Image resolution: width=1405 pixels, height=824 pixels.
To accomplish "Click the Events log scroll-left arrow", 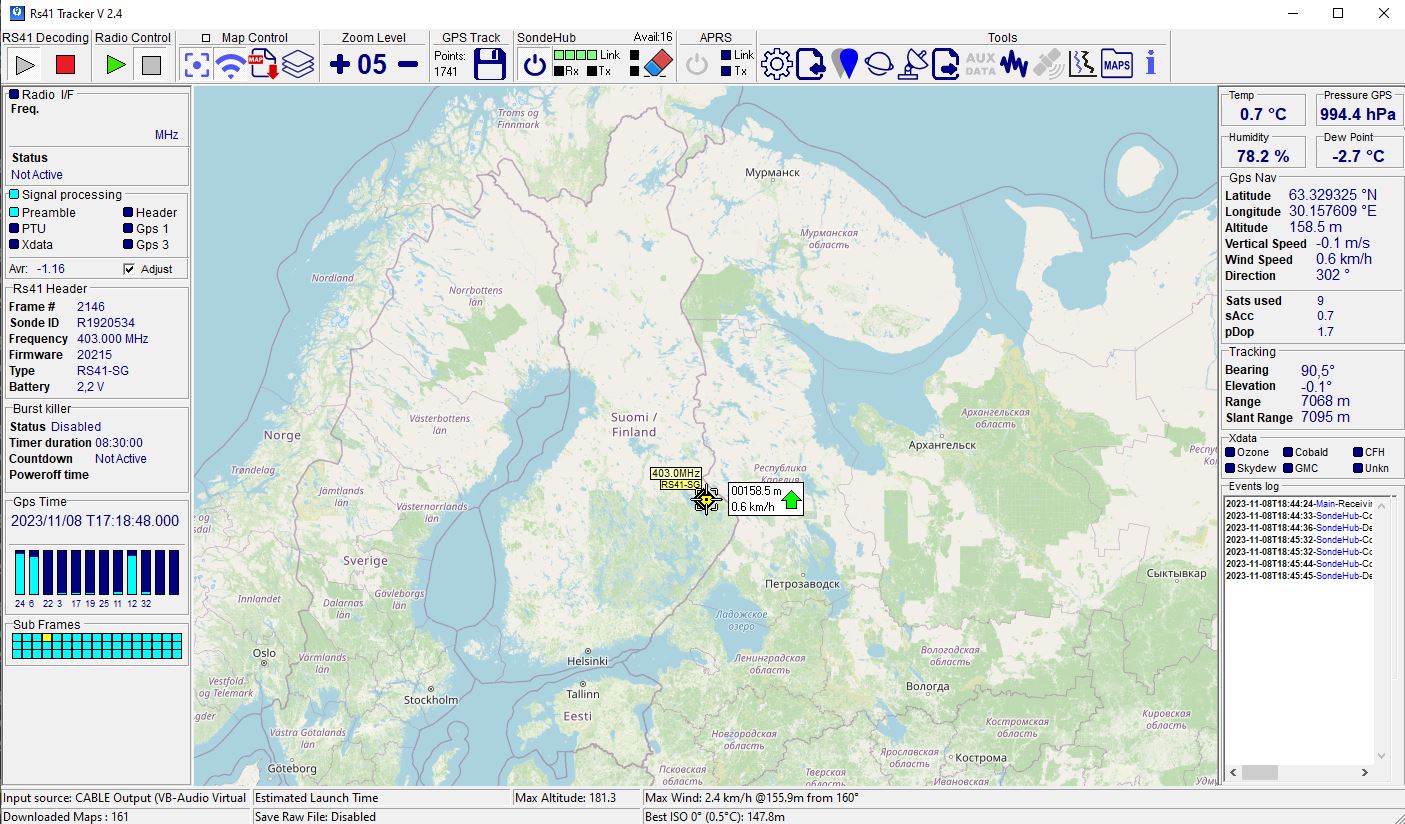I will (1232, 773).
